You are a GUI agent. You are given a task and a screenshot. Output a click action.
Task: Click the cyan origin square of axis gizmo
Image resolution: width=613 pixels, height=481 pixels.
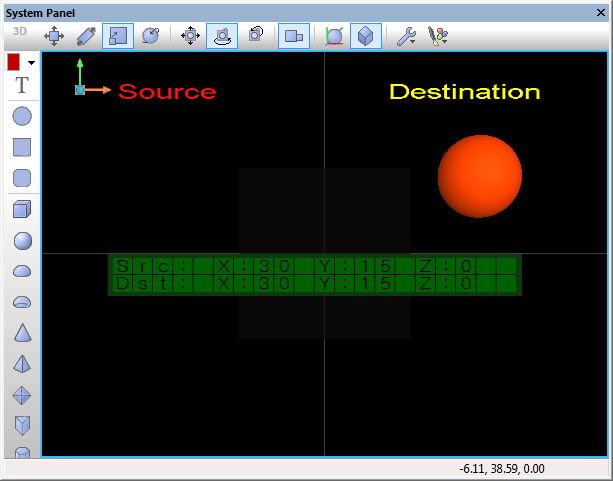80,90
